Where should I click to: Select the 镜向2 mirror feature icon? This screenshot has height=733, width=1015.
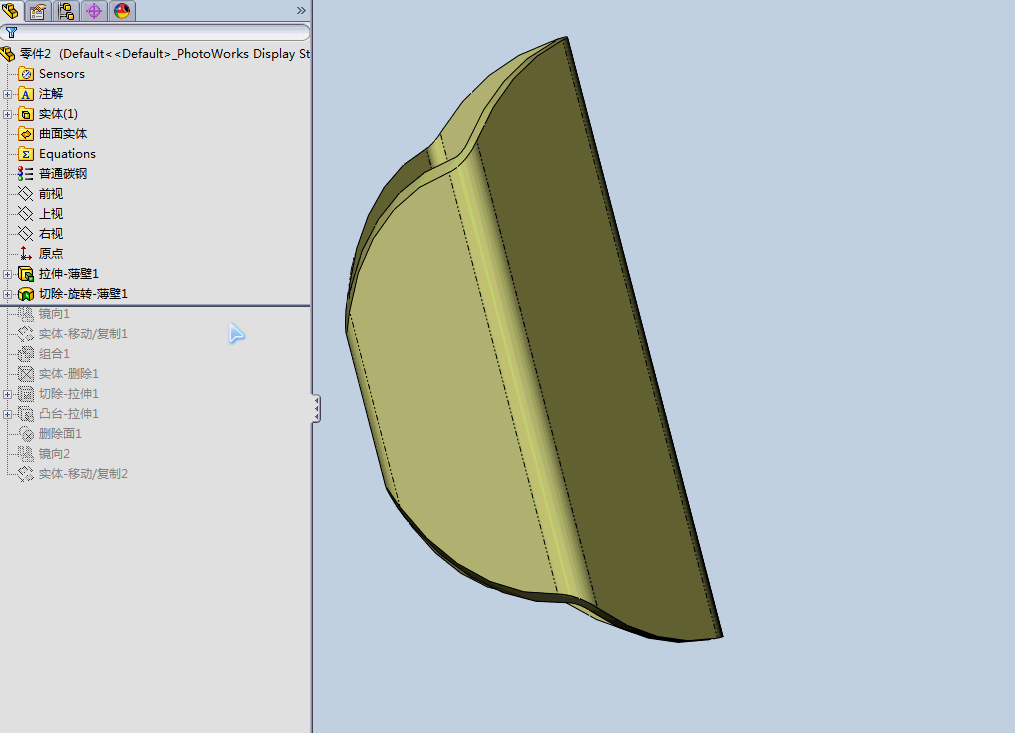pos(26,454)
